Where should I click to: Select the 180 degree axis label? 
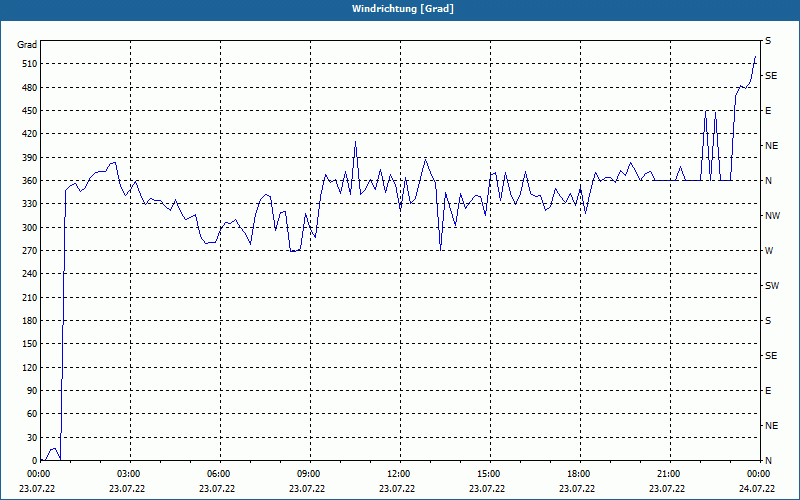tap(29, 321)
